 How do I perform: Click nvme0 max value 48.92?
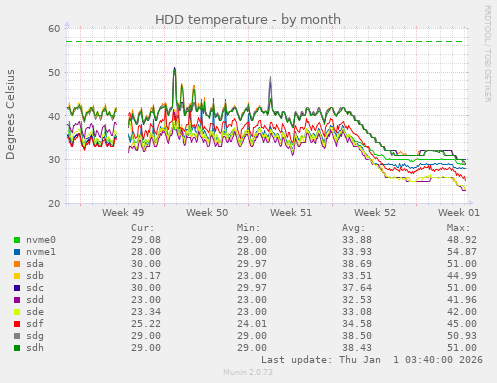click(x=462, y=240)
